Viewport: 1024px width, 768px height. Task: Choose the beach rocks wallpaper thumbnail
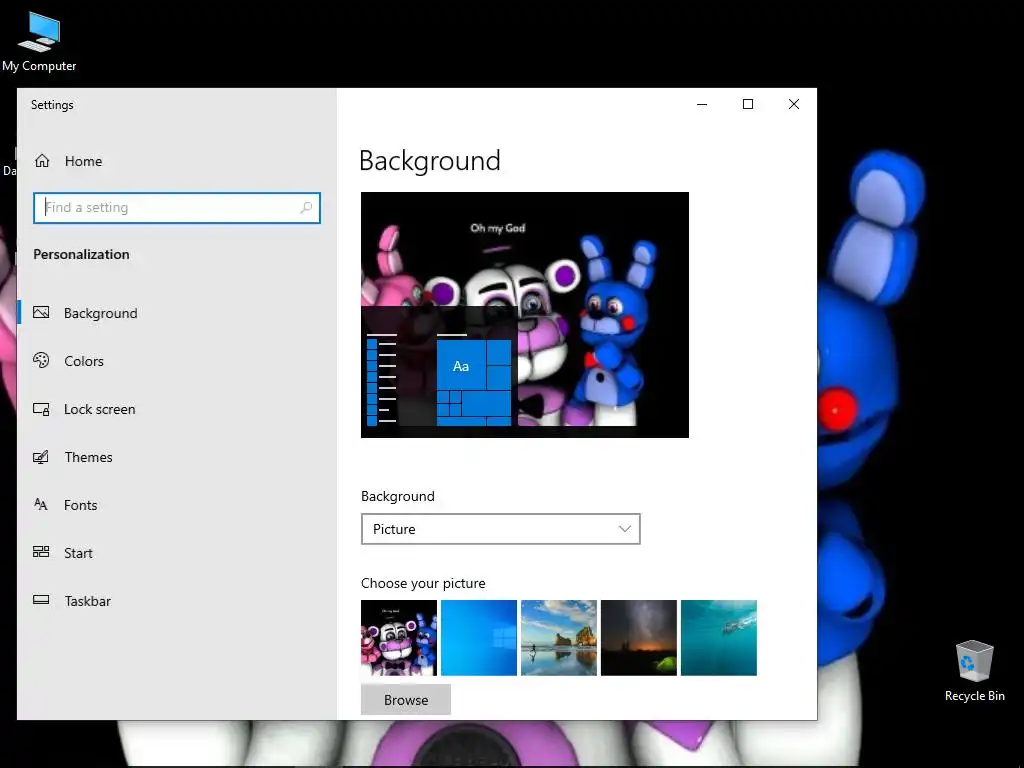pos(559,637)
